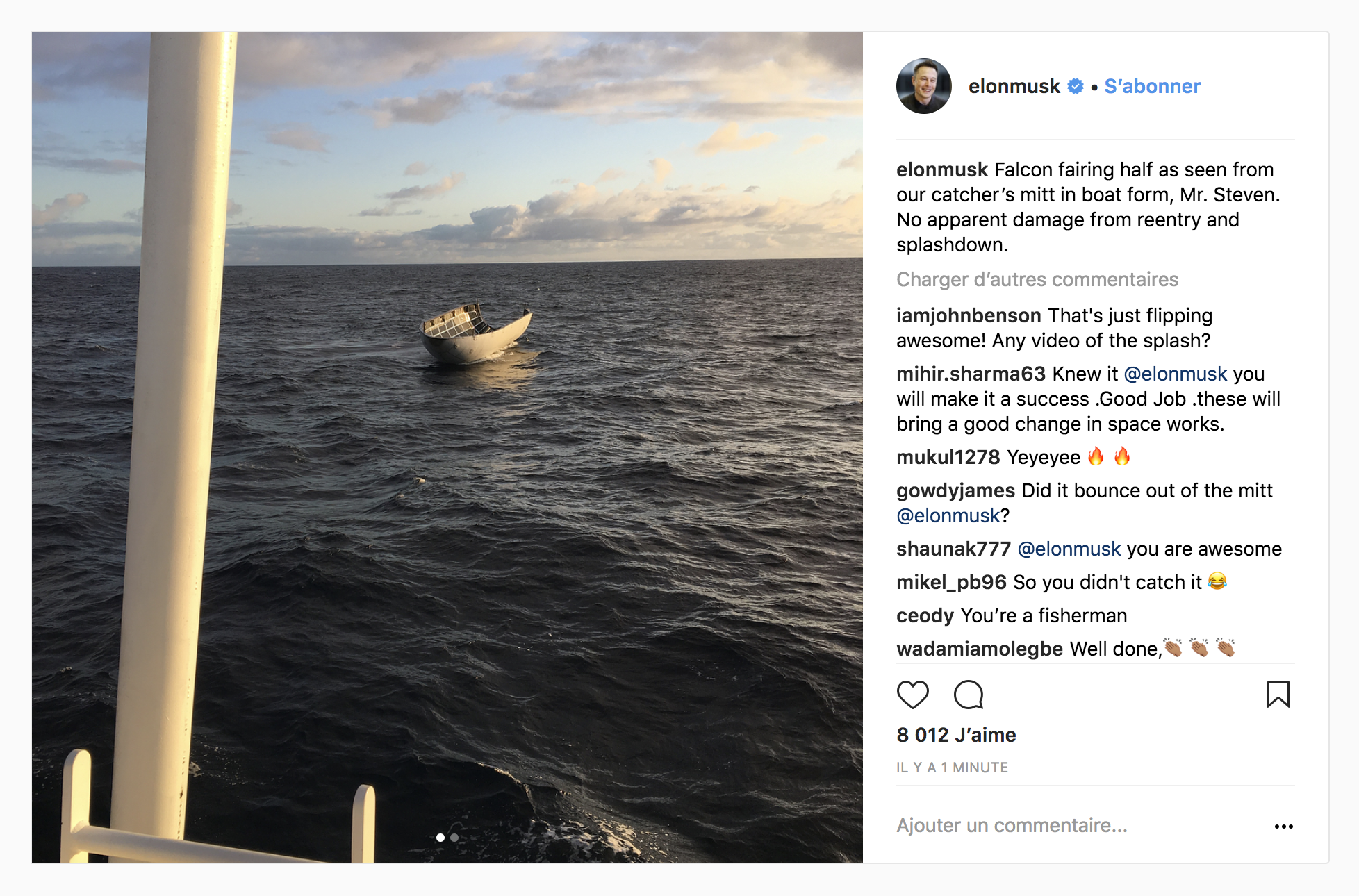Open the three-dot more options menu
The height and width of the screenshot is (896, 1359).
[x=1283, y=826]
